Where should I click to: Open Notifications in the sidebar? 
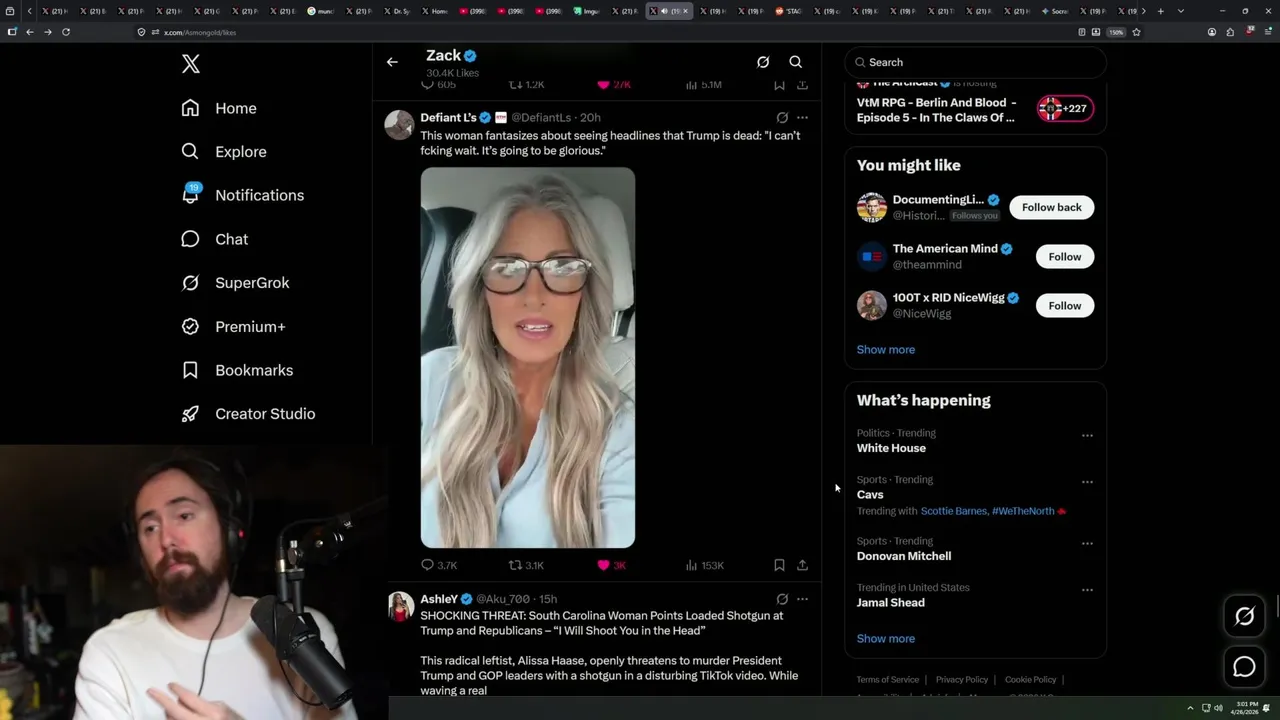242,195
